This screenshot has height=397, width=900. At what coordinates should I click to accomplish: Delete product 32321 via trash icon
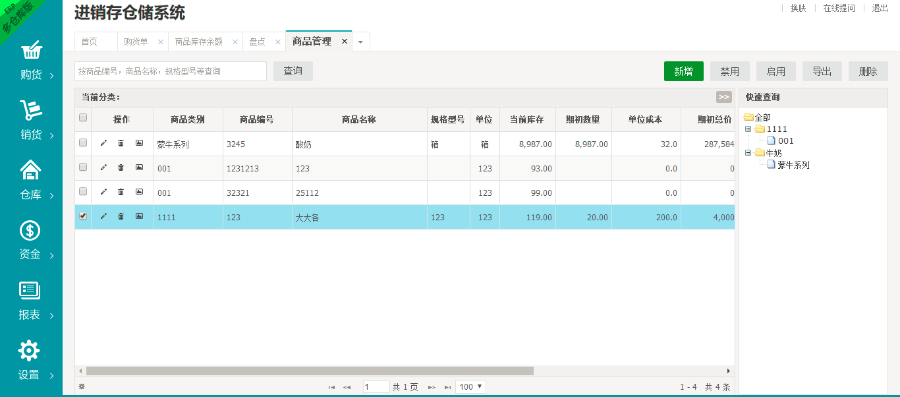(121, 192)
